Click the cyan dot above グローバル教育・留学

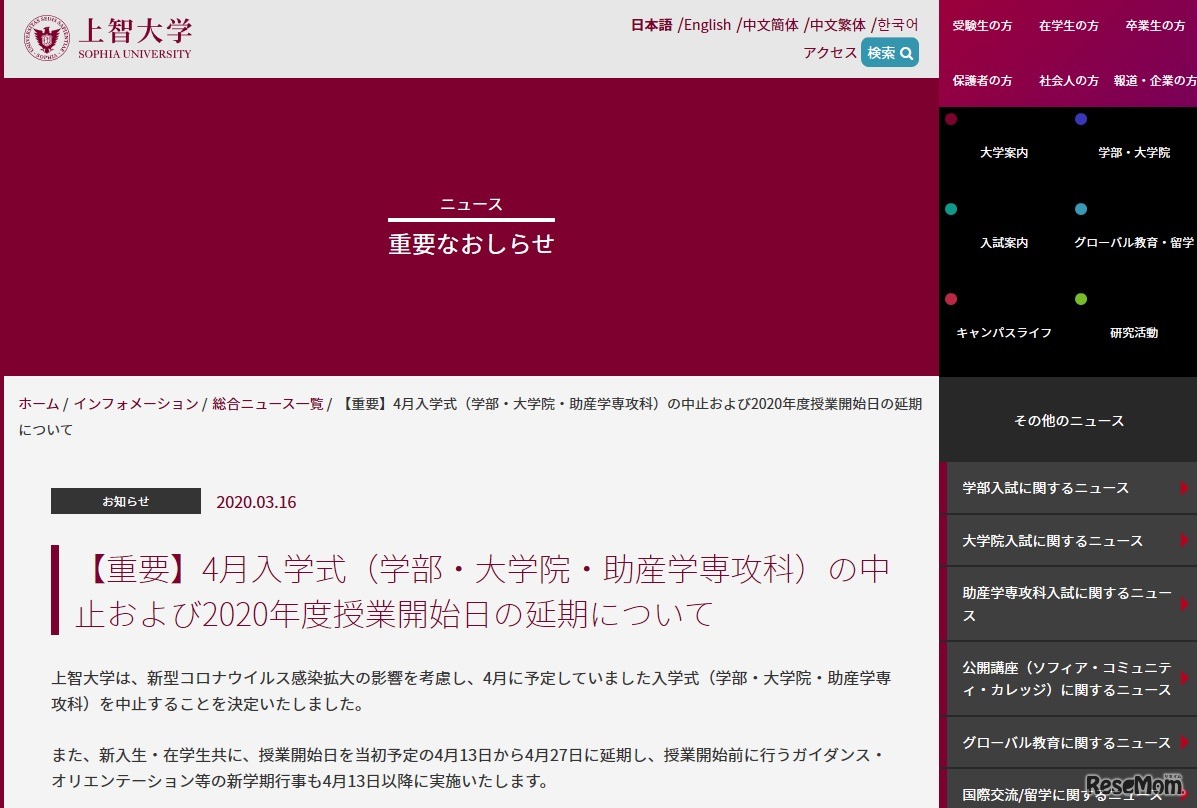1081,209
